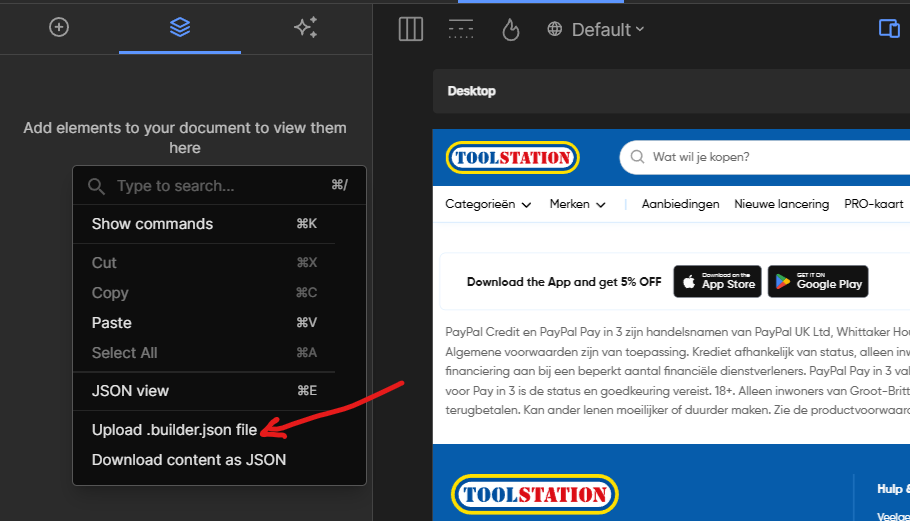Select Show commands from context menu

[x=152, y=224]
